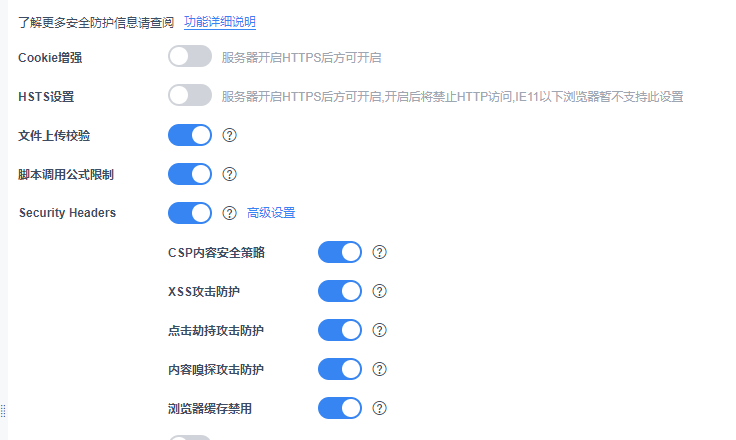Disable the 文件上传校验 switch
The width and height of the screenshot is (736, 440).
coord(190,135)
